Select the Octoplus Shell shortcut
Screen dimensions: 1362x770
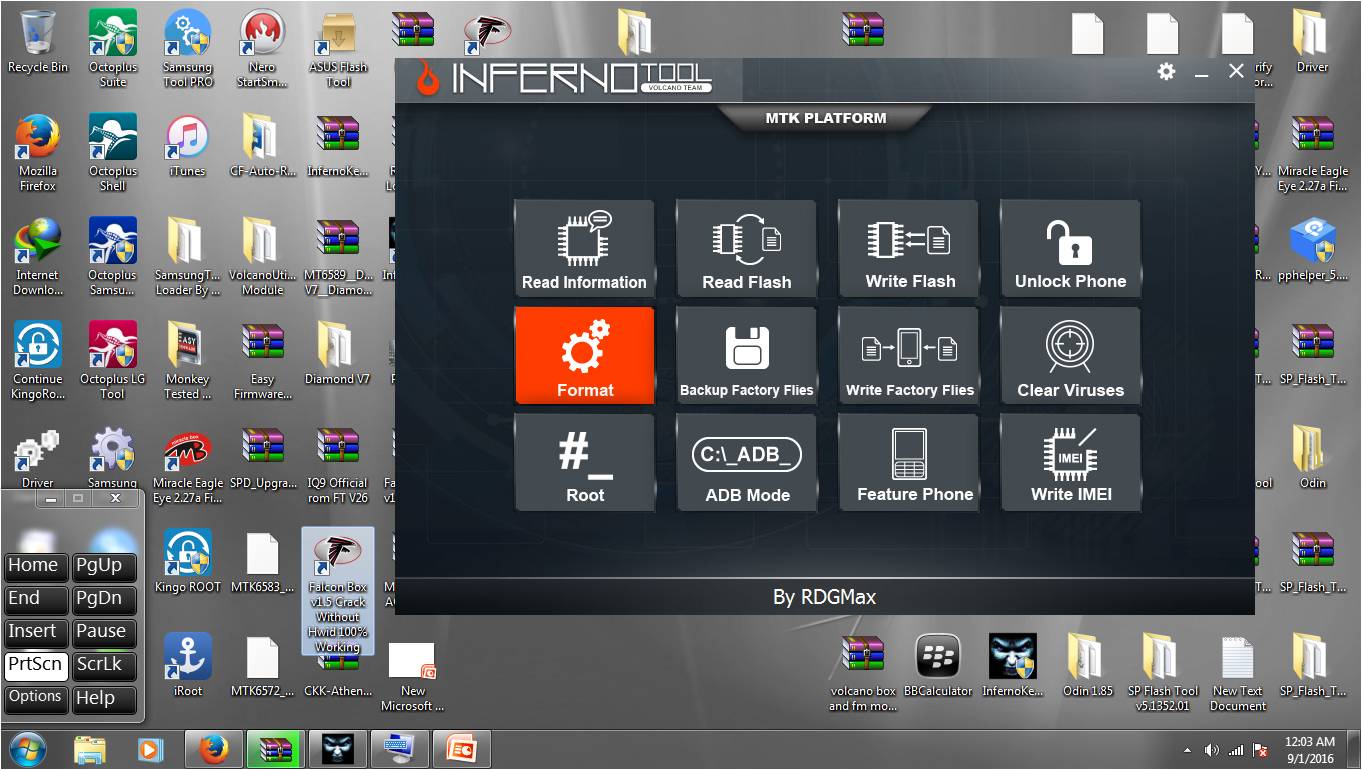(x=113, y=152)
